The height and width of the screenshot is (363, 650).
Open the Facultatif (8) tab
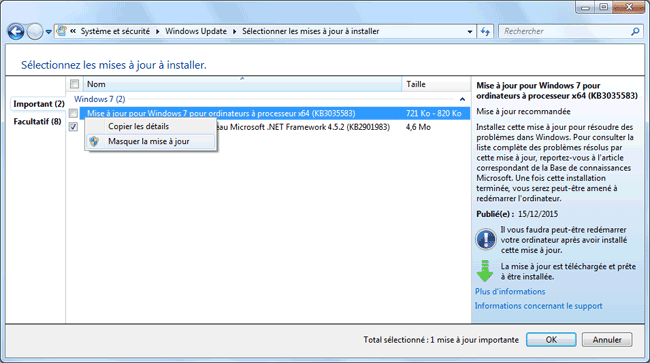click(x=37, y=121)
